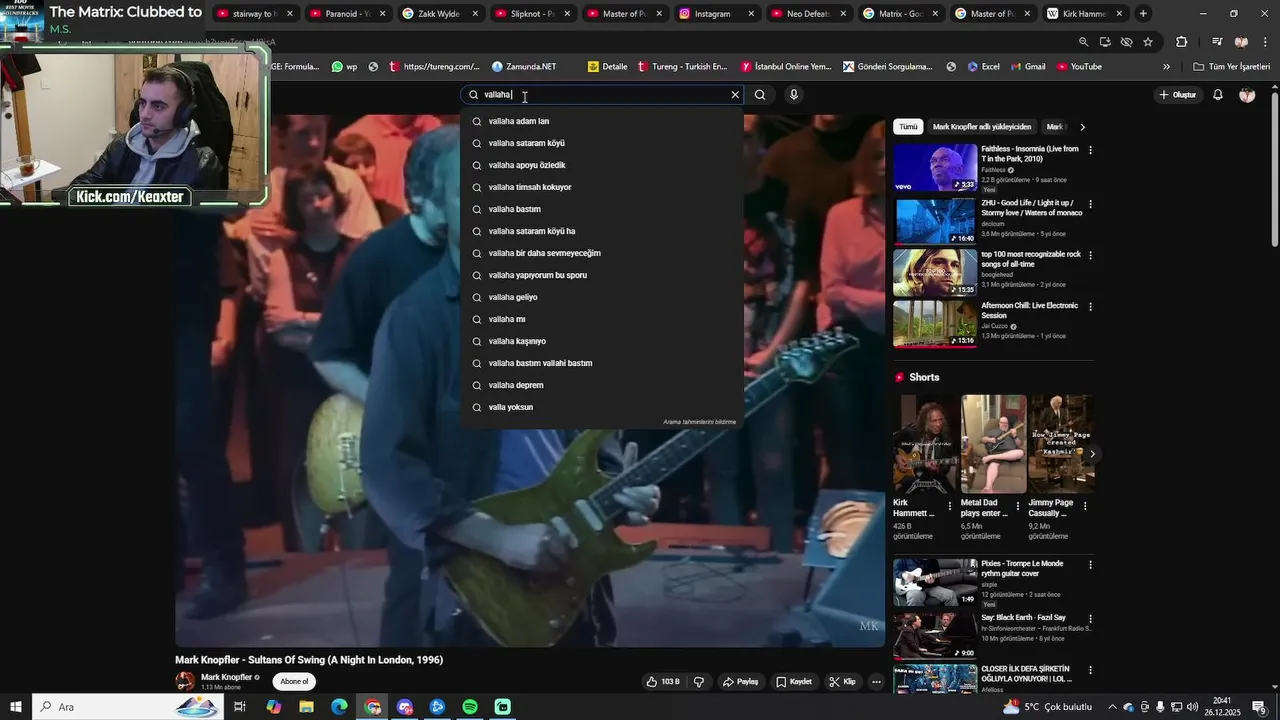
Task: Like the video with thumbs up
Action: (662, 682)
